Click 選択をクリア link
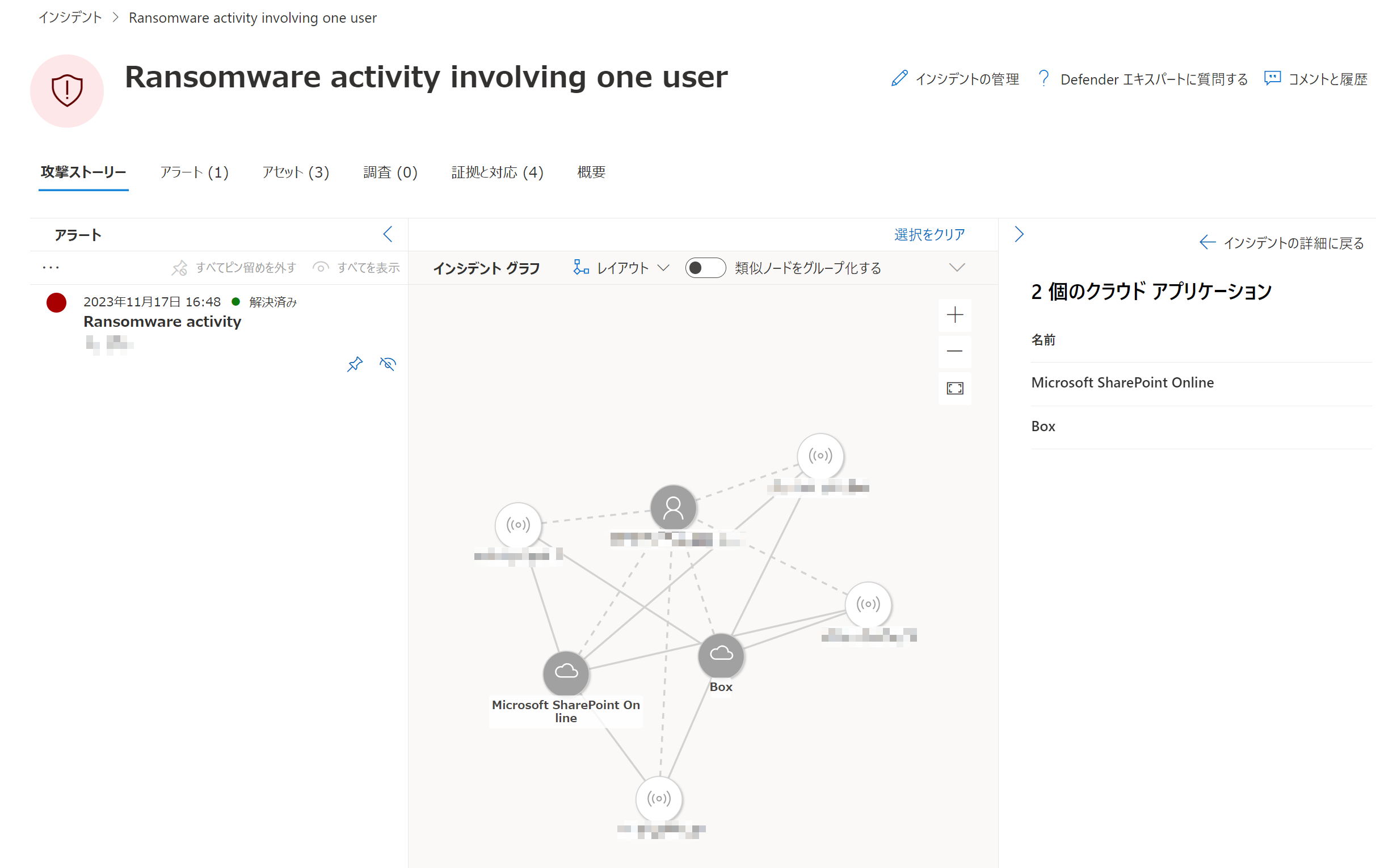The height and width of the screenshot is (868, 1376). tap(928, 234)
